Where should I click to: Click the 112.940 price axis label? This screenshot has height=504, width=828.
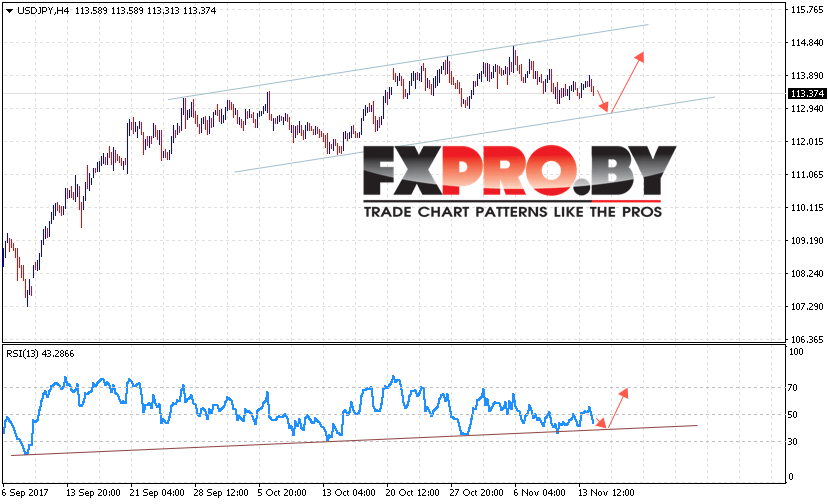pyautogui.click(x=807, y=109)
